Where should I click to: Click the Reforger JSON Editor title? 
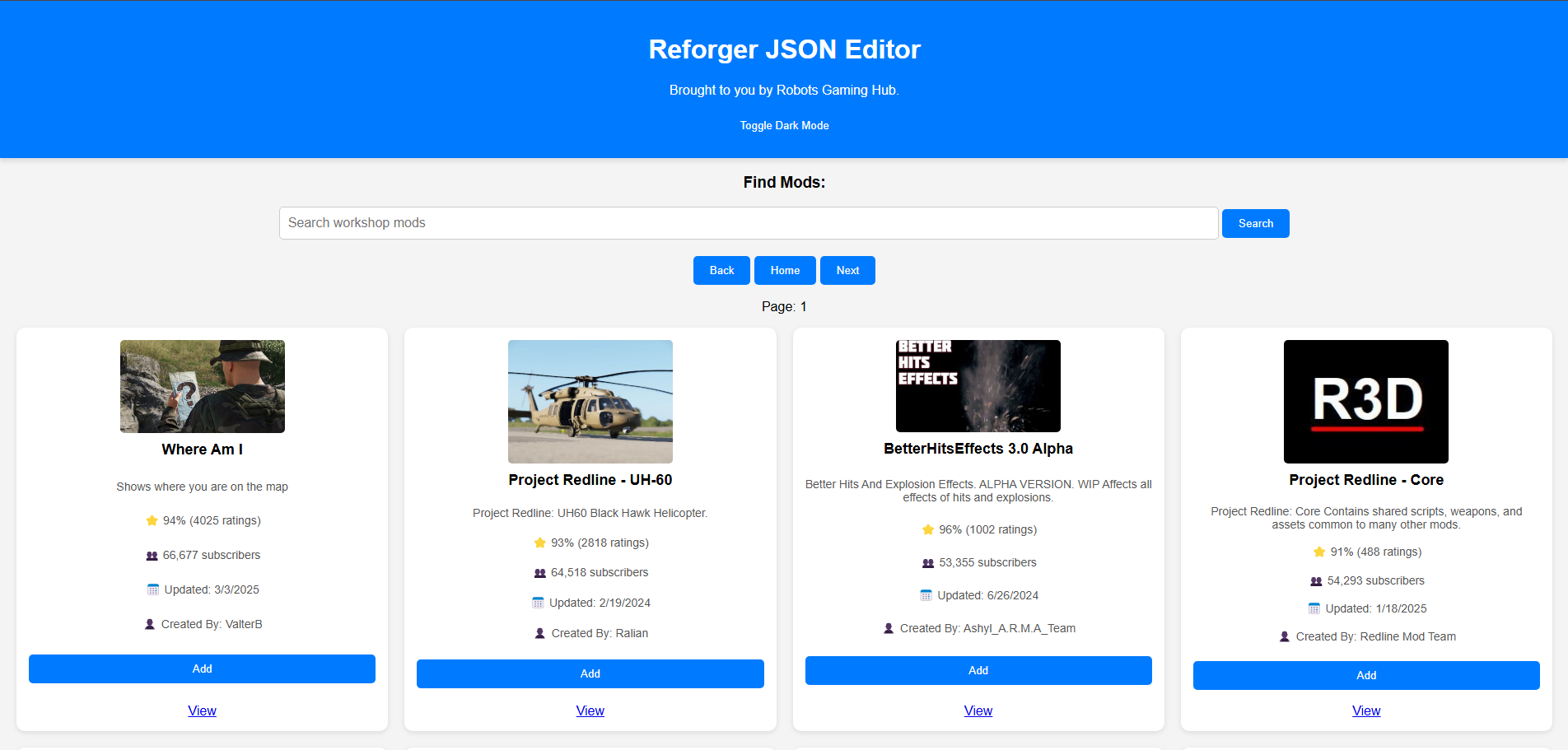point(784,49)
